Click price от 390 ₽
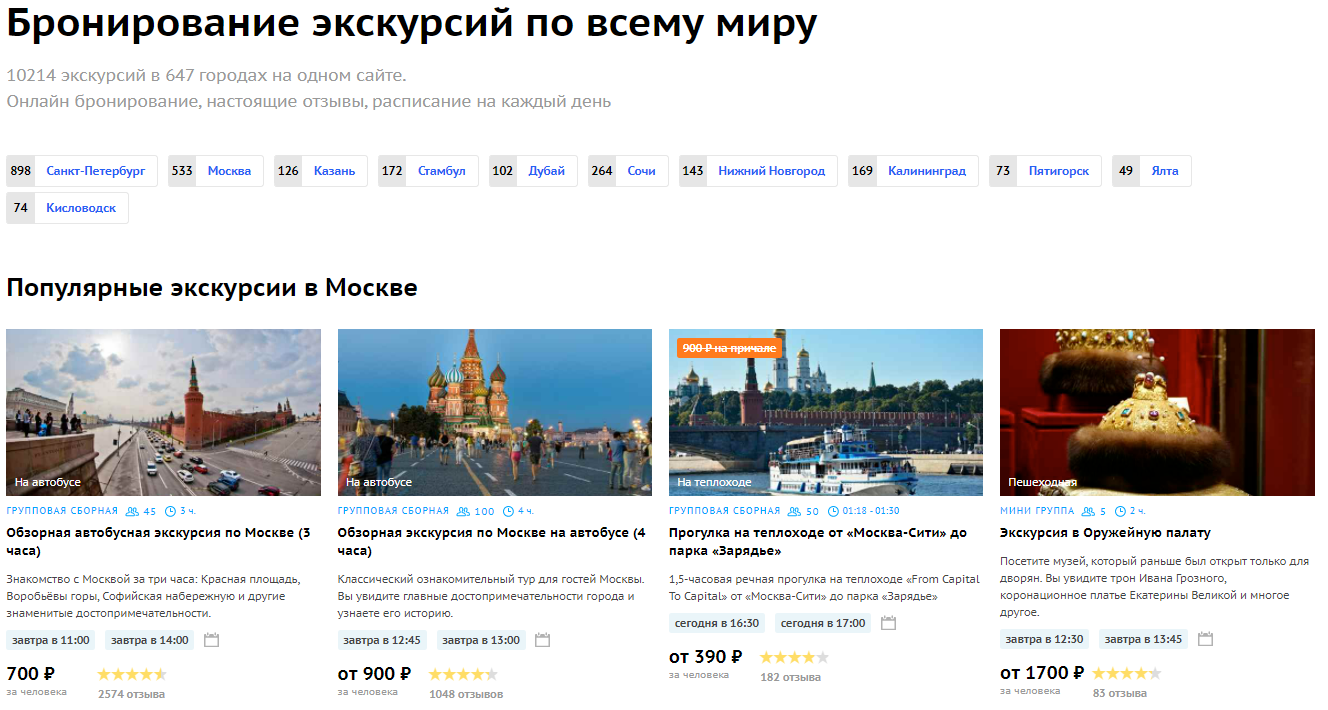Image resolution: width=1328 pixels, height=710 pixels. [x=706, y=657]
